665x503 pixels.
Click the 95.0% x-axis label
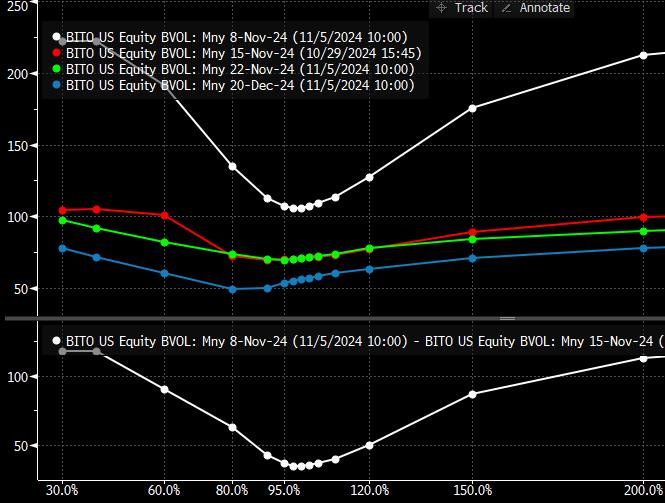tap(284, 491)
